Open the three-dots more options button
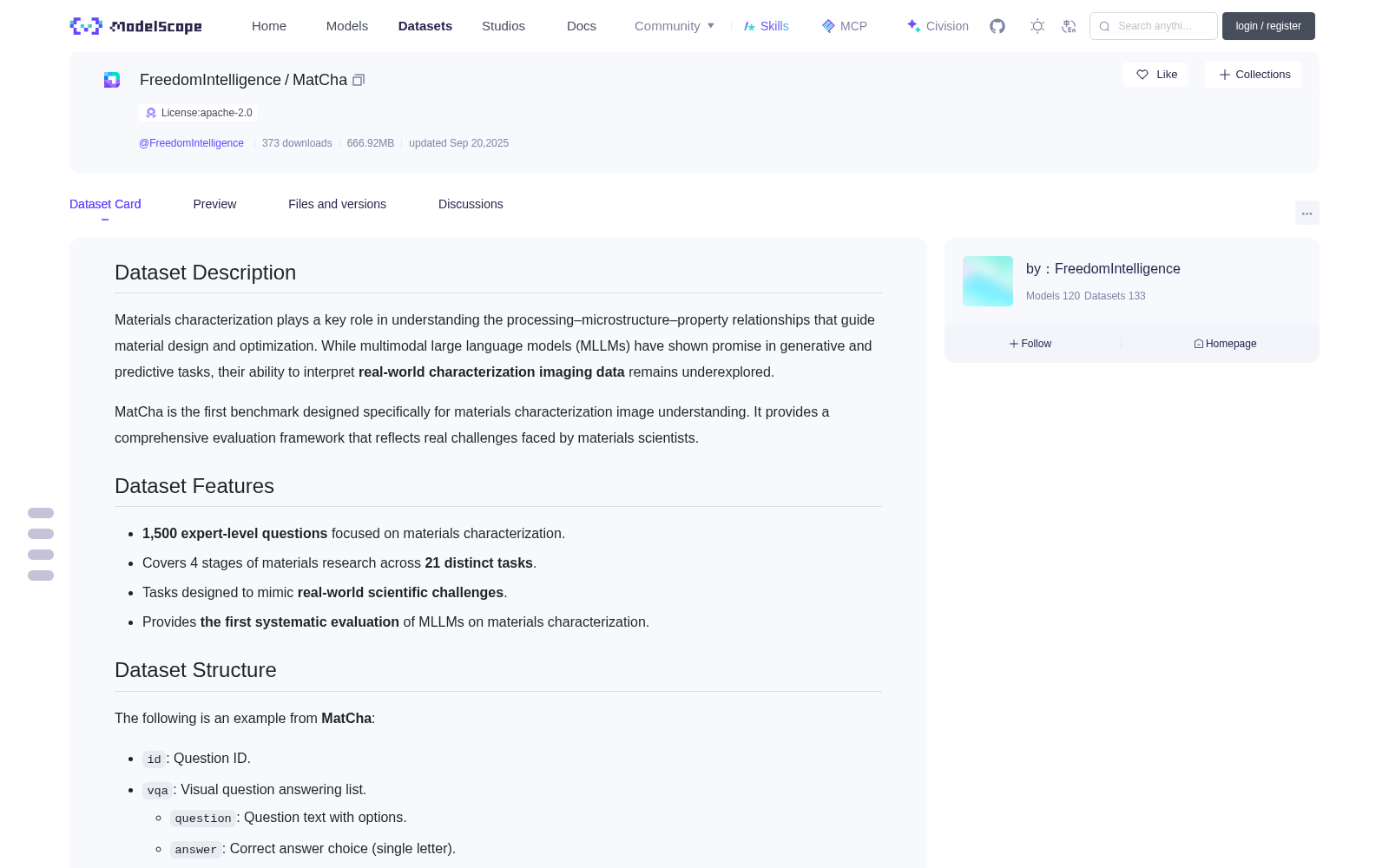Viewport: 1389px width, 868px height. click(x=1307, y=213)
